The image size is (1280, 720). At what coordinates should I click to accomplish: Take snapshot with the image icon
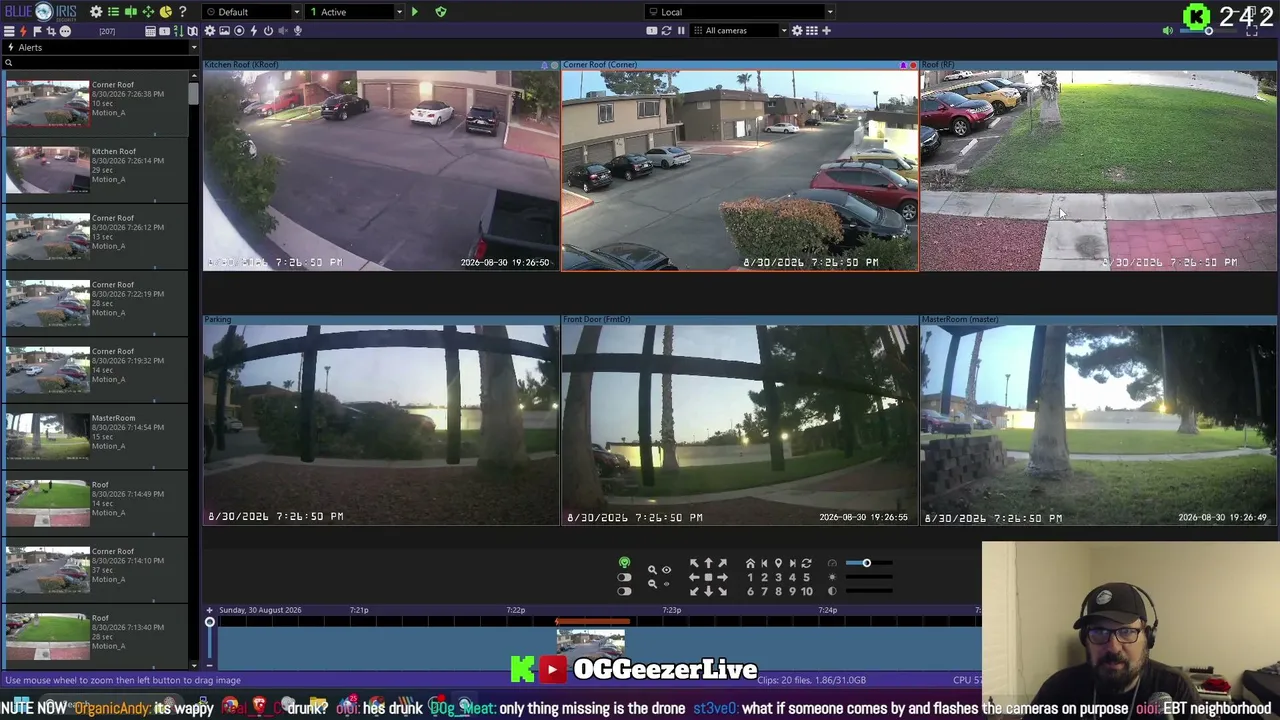(224, 31)
